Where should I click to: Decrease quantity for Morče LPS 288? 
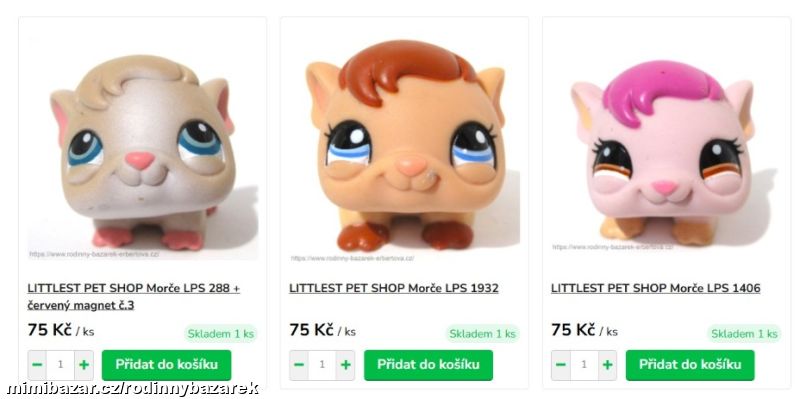click(x=37, y=365)
